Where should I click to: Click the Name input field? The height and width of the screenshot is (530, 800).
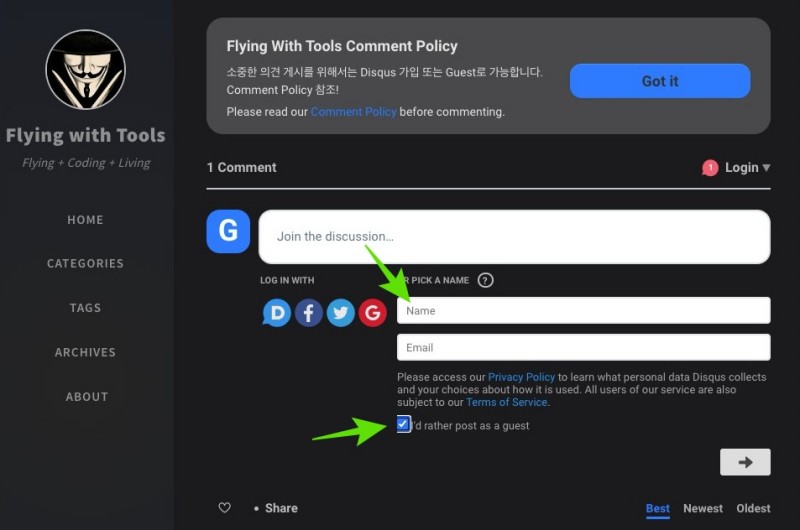tap(583, 311)
